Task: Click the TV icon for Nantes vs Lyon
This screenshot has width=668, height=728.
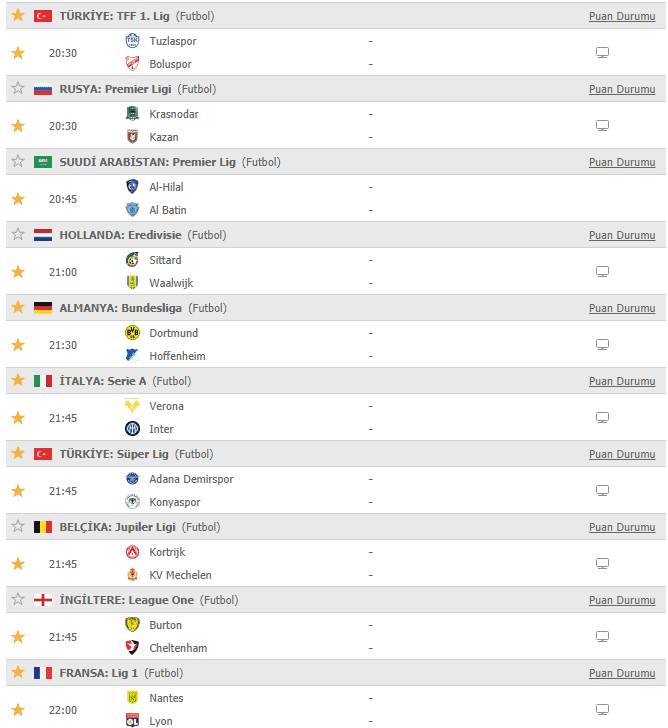Action: (x=602, y=709)
